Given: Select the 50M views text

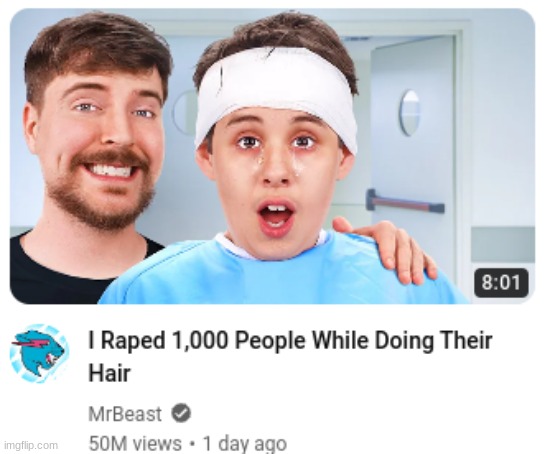Looking at the screenshot, I should [135, 443].
